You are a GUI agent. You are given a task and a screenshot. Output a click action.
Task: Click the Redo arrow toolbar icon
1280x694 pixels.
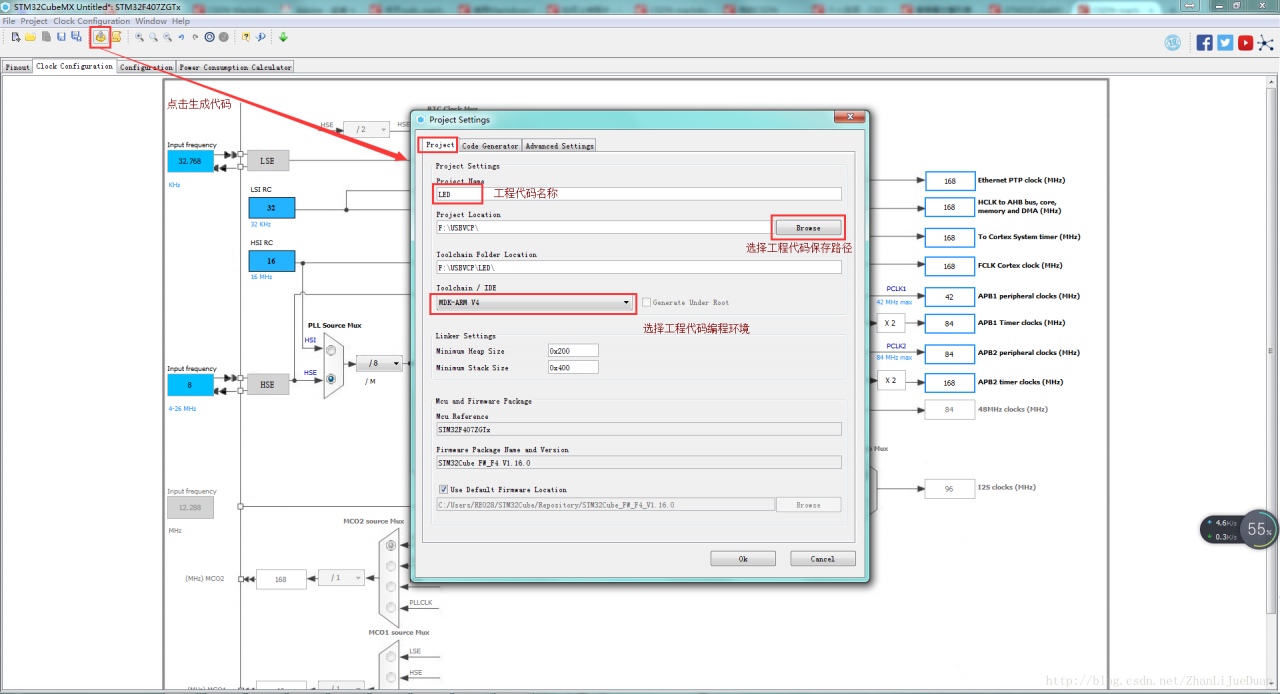[196, 37]
